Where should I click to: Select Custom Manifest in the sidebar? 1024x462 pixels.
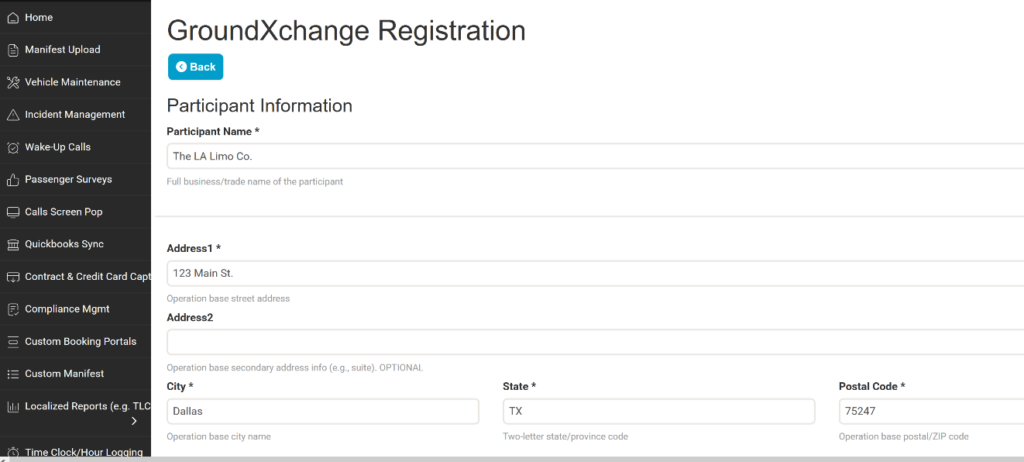[x=64, y=374]
